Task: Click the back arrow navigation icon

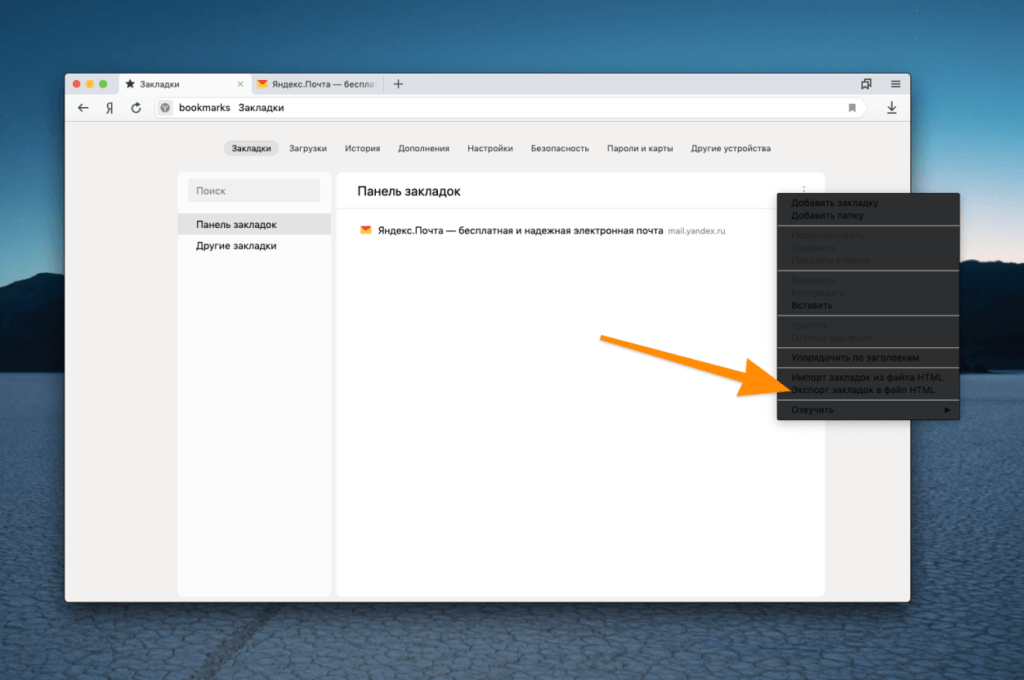Action: click(83, 108)
